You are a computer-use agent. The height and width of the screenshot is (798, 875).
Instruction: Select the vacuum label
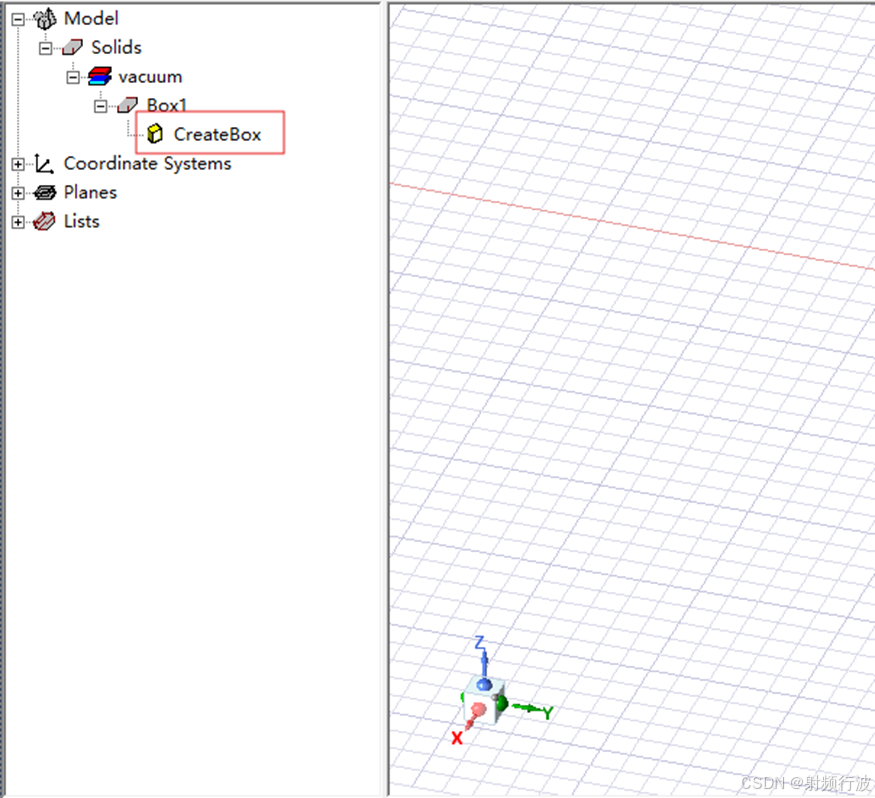click(x=150, y=77)
